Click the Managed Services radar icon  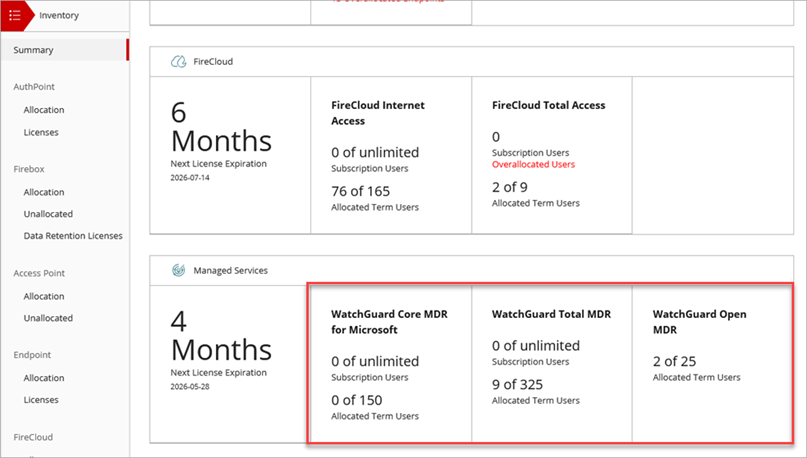179,270
